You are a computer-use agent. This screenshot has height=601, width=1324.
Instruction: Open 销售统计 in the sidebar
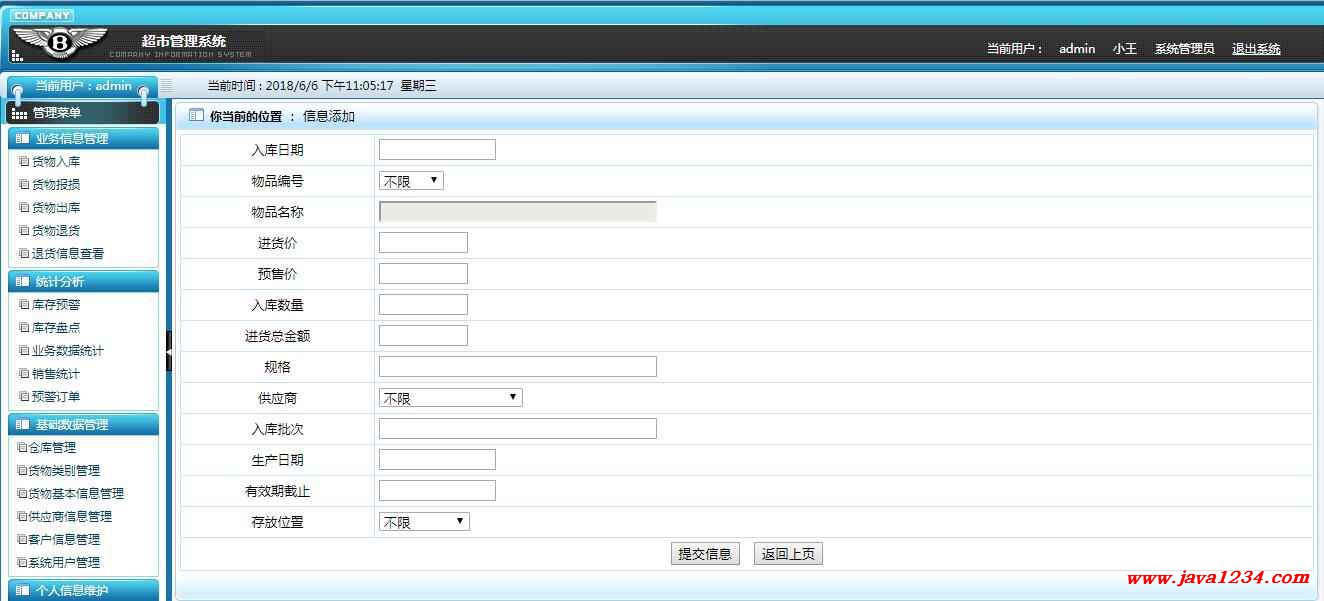tap(56, 374)
